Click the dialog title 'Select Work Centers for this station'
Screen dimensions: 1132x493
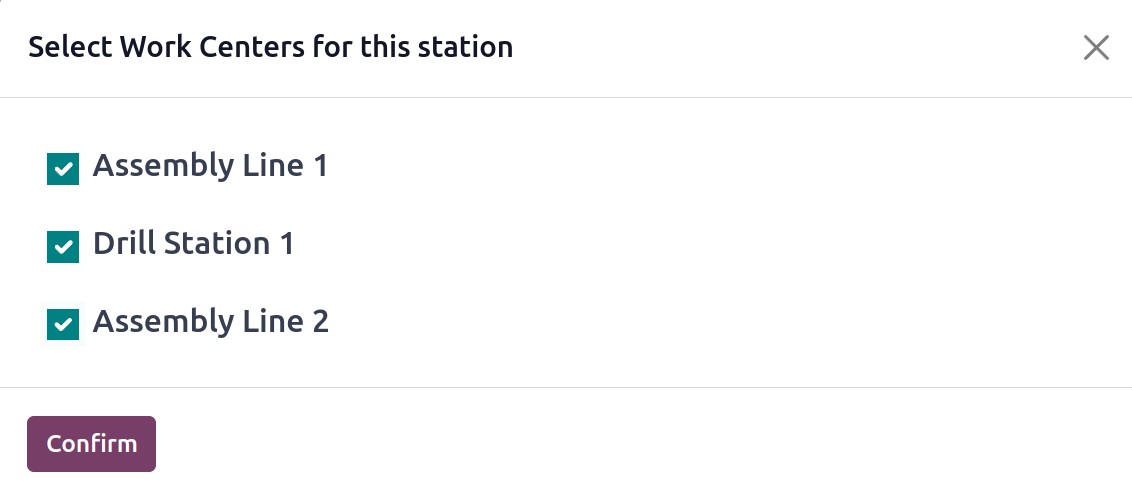271,48
